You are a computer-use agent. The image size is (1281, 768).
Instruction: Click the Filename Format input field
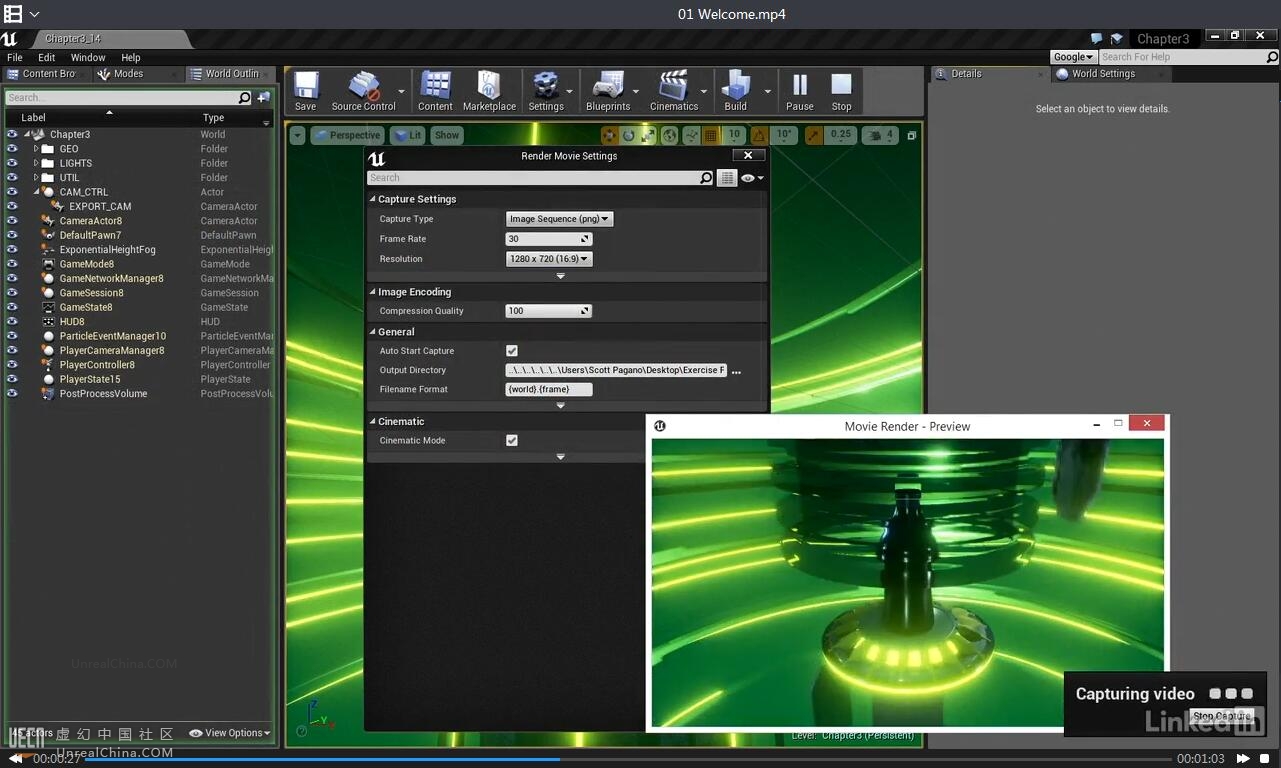(x=549, y=390)
